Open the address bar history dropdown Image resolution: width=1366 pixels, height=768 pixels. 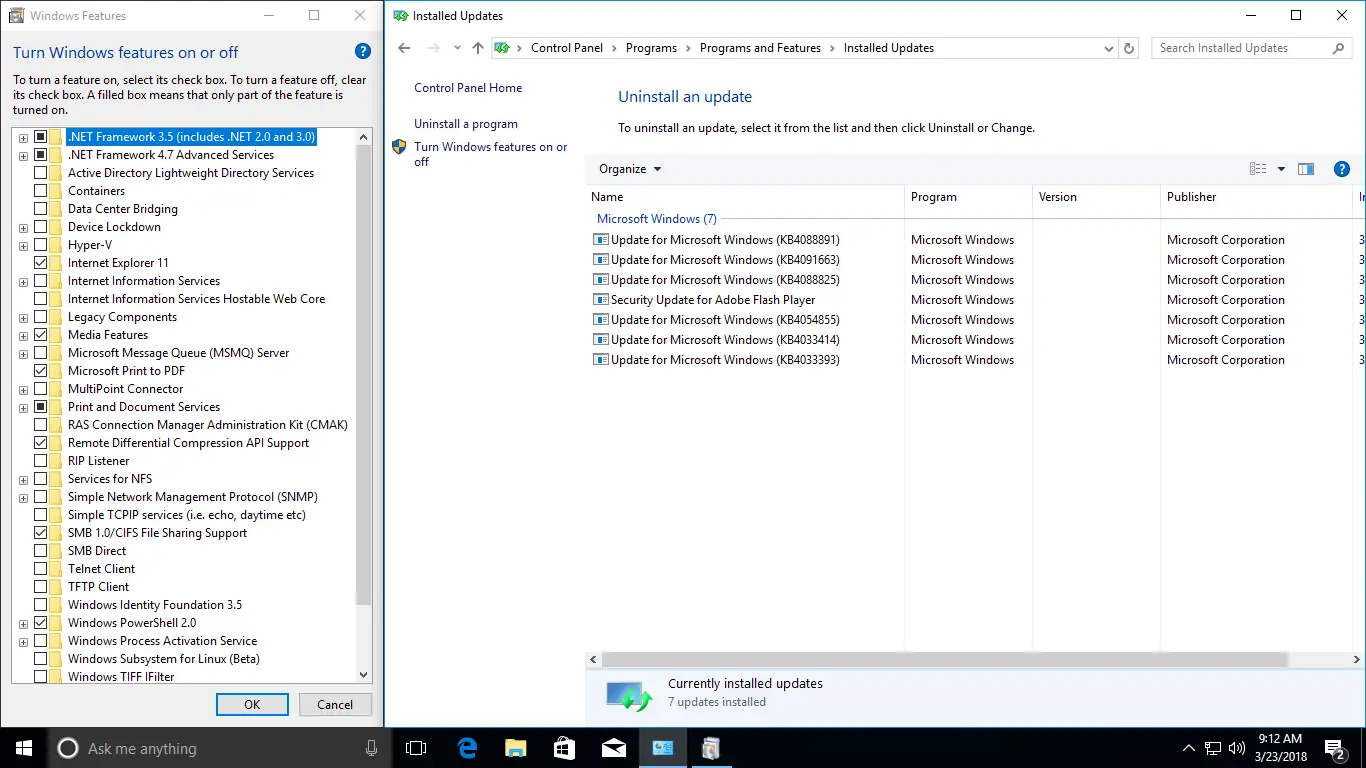(1108, 48)
